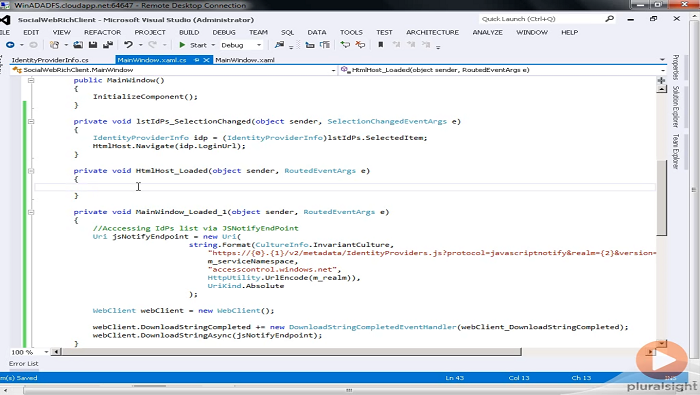
Task: Open the Error List panel tab
Action: pos(24,364)
